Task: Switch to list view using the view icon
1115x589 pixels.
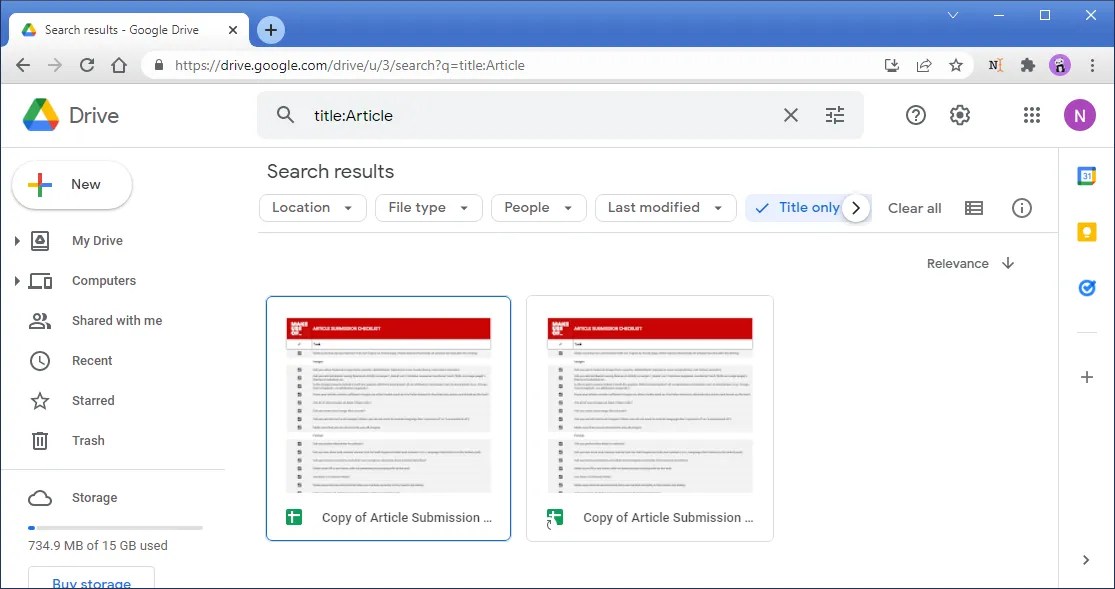Action: click(x=973, y=207)
